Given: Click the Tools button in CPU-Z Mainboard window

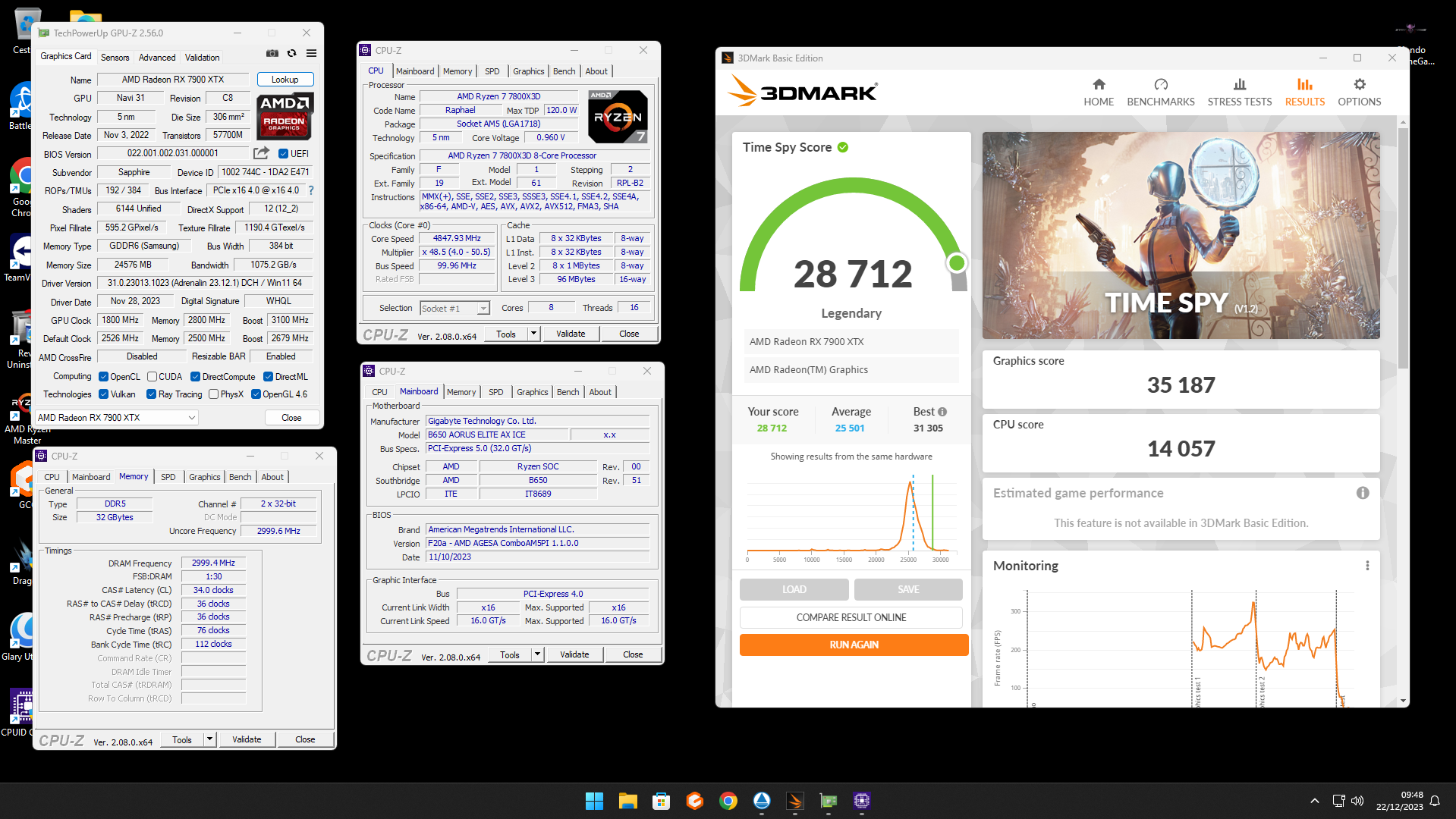Looking at the screenshot, I should [510, 654].
